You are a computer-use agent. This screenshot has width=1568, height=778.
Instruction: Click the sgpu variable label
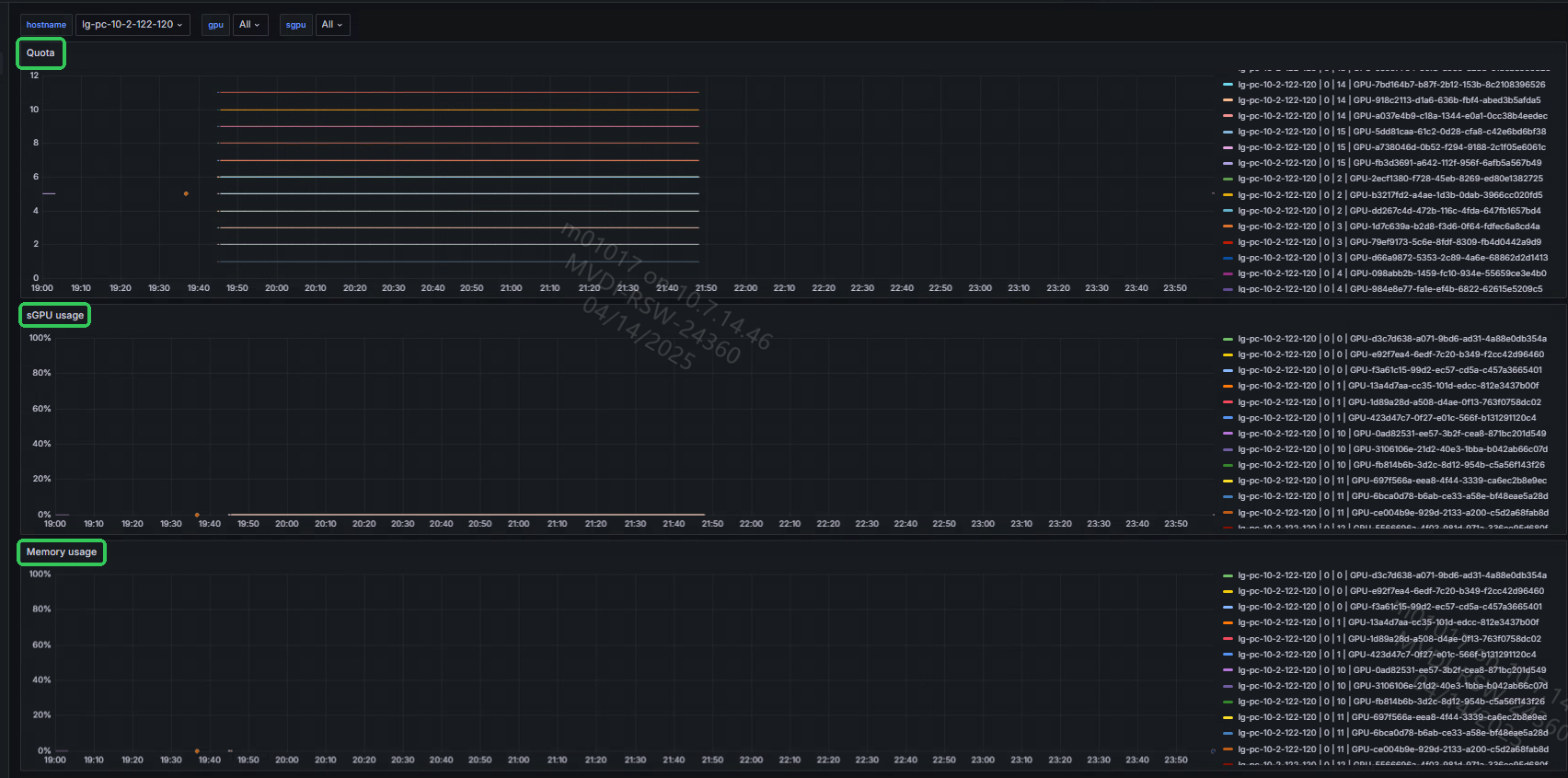click(x=295, y=25)
